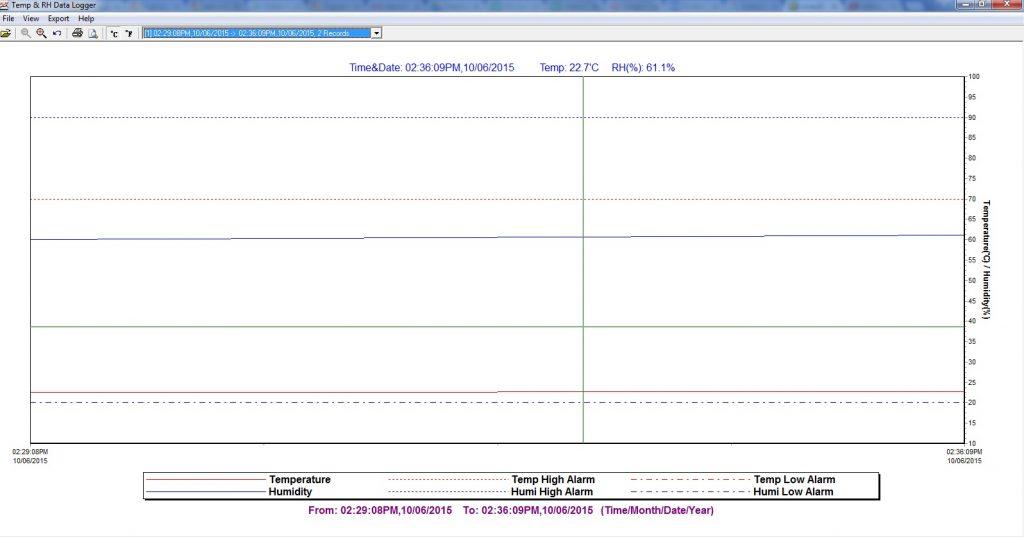Click the zoom in magnifier icon

point(41,33)
